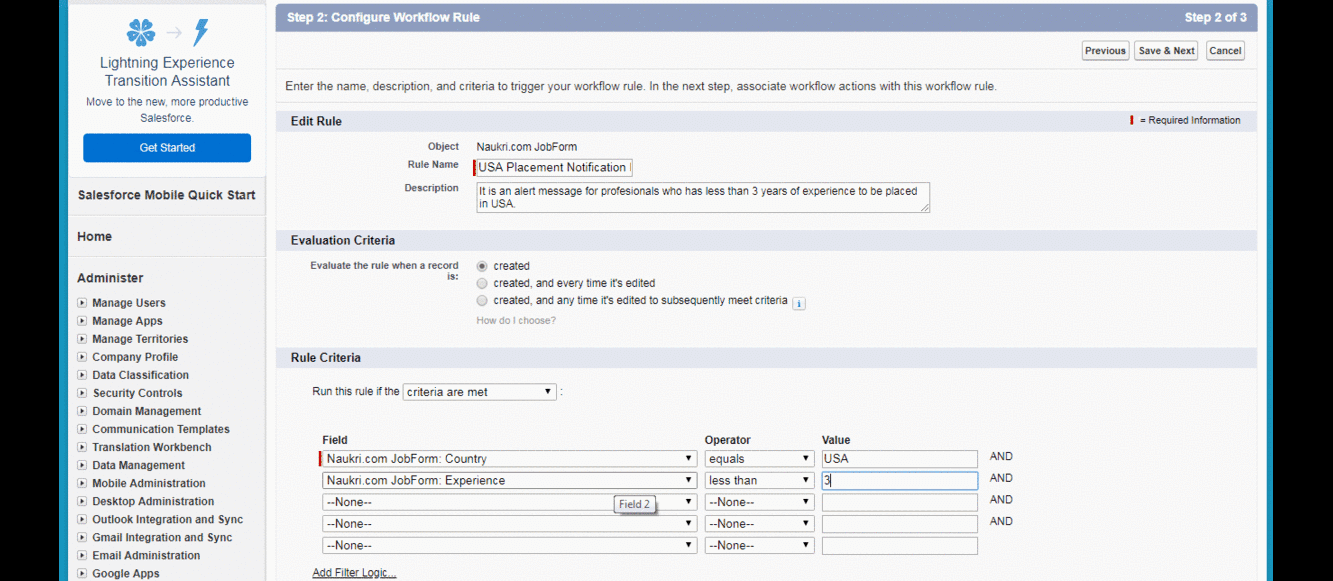
Task: Expand the Company Profile arrow icon
Action: 82,357
